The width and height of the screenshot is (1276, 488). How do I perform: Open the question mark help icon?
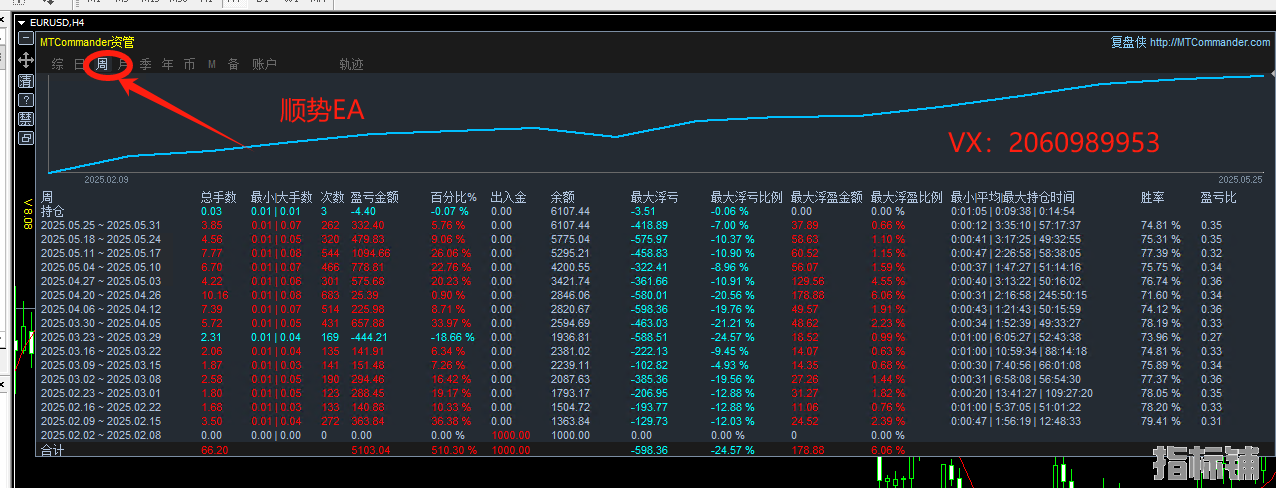tap(26, 99)
